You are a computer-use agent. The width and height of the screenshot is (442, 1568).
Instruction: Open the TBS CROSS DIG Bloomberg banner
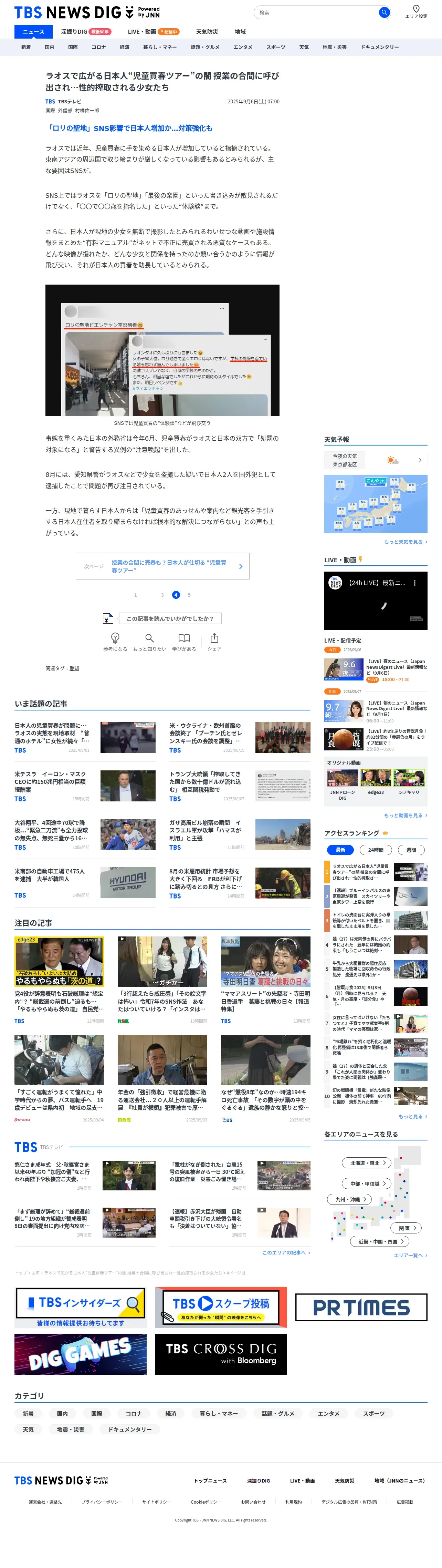pyautogui.click(x=221, y=1354)
